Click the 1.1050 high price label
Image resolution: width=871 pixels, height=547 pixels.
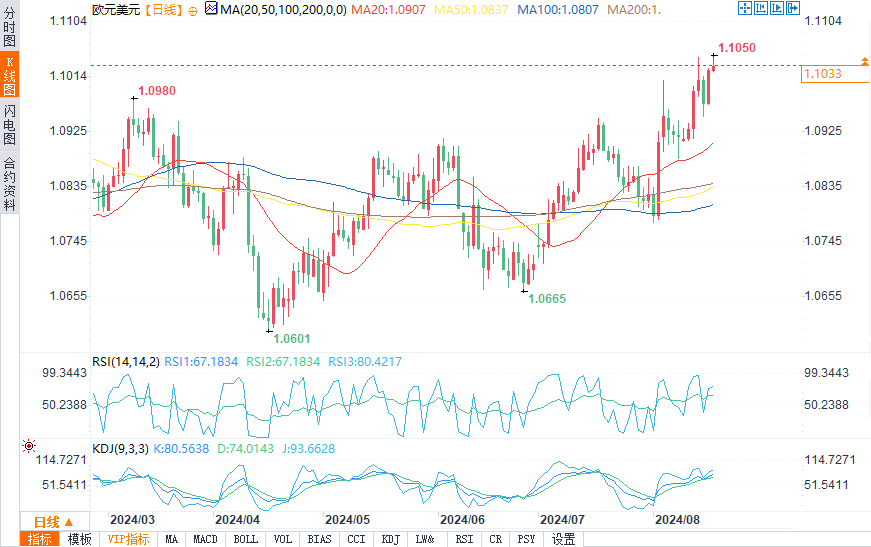[737, 48]
